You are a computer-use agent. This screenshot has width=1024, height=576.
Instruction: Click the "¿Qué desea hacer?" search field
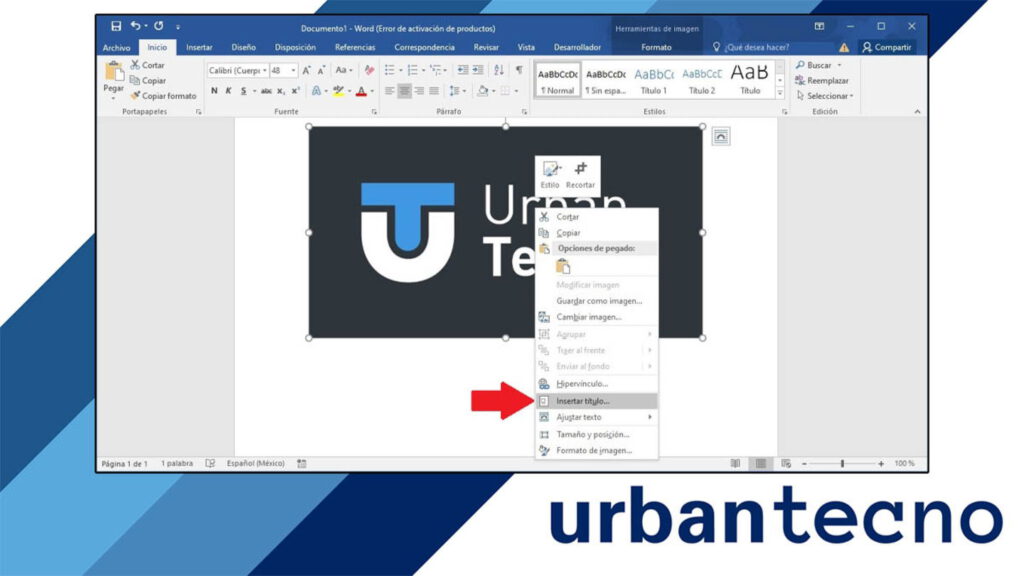point(757,47)
